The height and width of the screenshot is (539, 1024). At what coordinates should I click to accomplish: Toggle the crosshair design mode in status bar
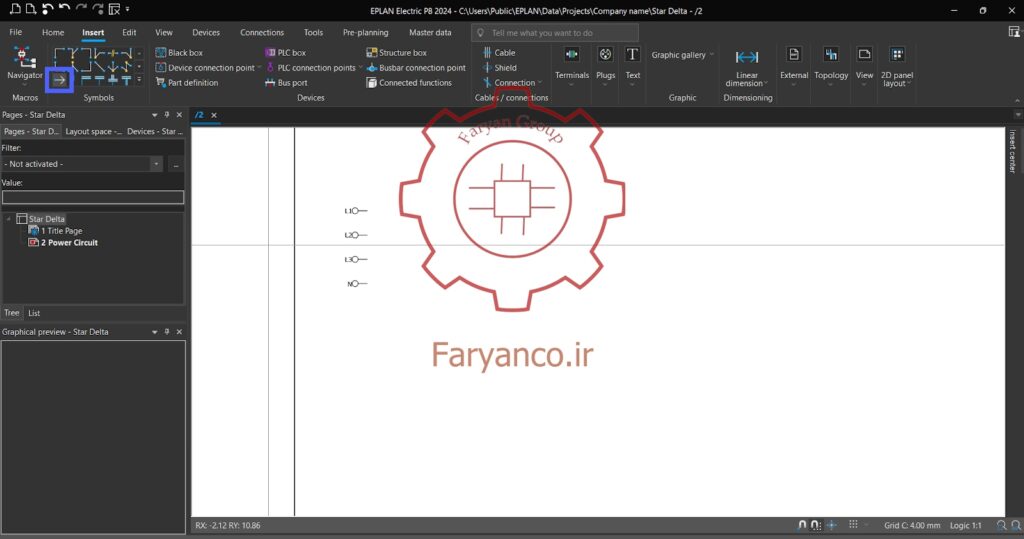pyautogui.click(x=831, y=525)
